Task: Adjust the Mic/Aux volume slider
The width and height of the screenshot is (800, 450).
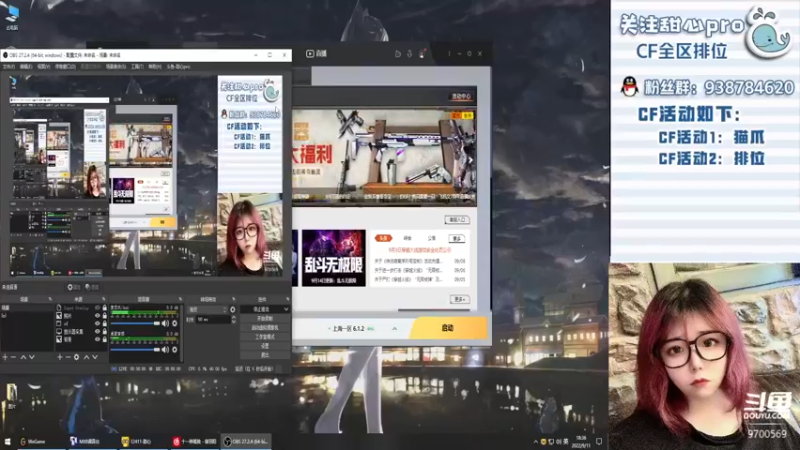Action: tap(136, 323)
